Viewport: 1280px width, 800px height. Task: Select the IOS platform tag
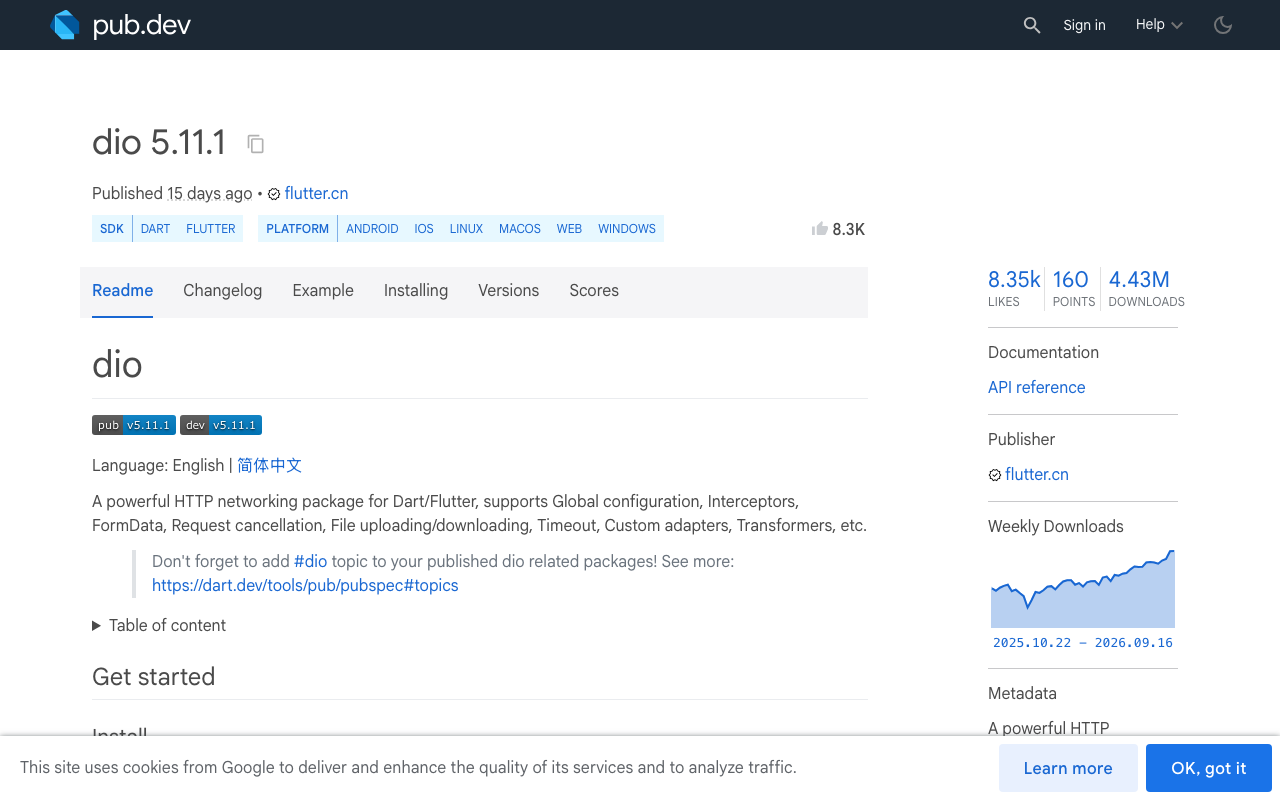tap(424, 229)
